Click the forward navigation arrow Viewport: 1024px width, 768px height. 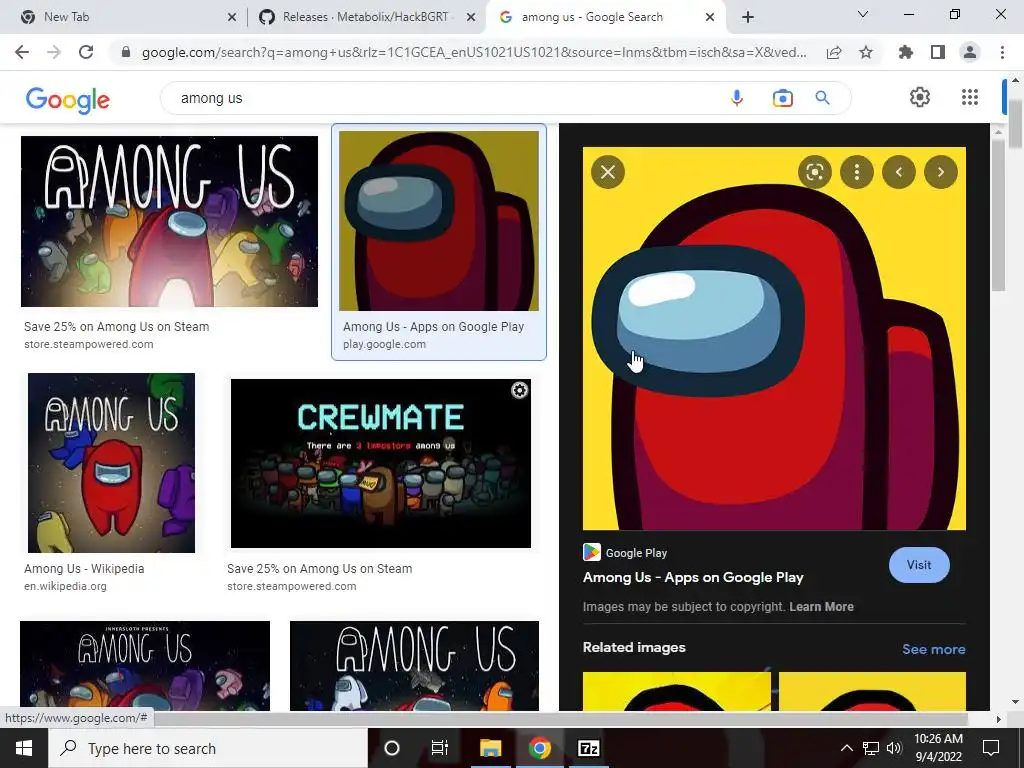54,52
